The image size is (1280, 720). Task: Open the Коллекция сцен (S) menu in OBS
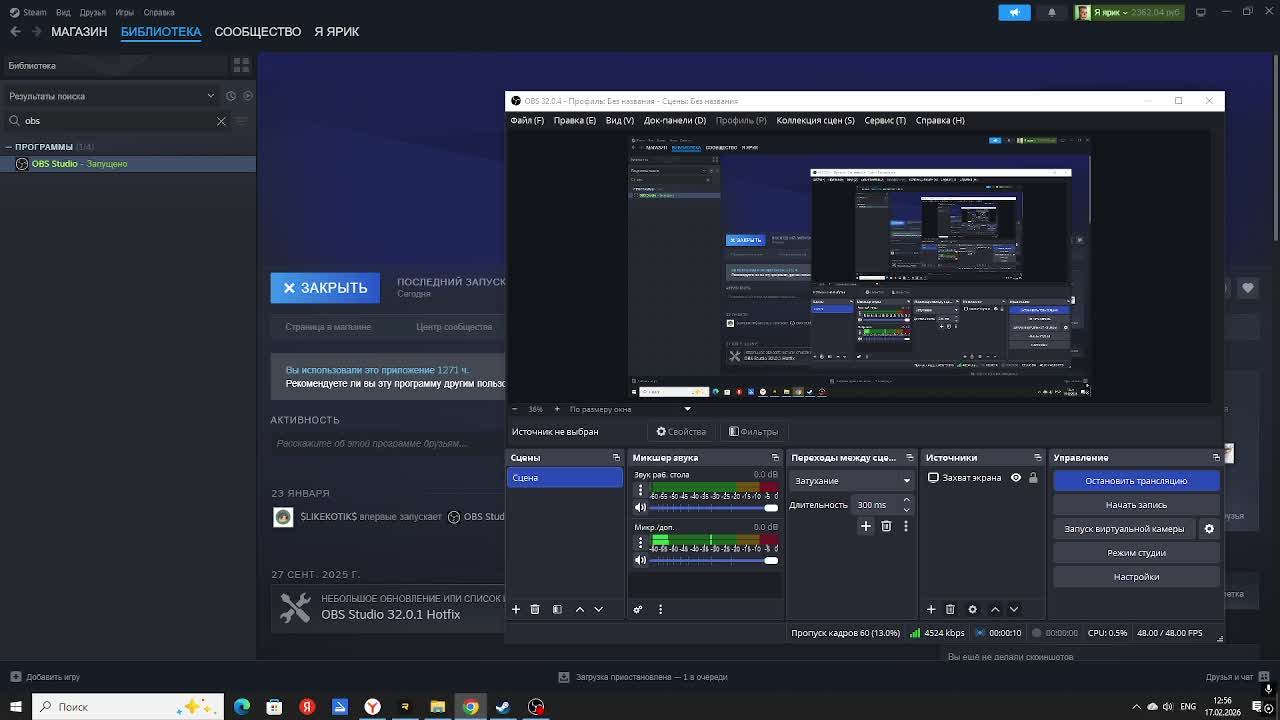(816, 121)
